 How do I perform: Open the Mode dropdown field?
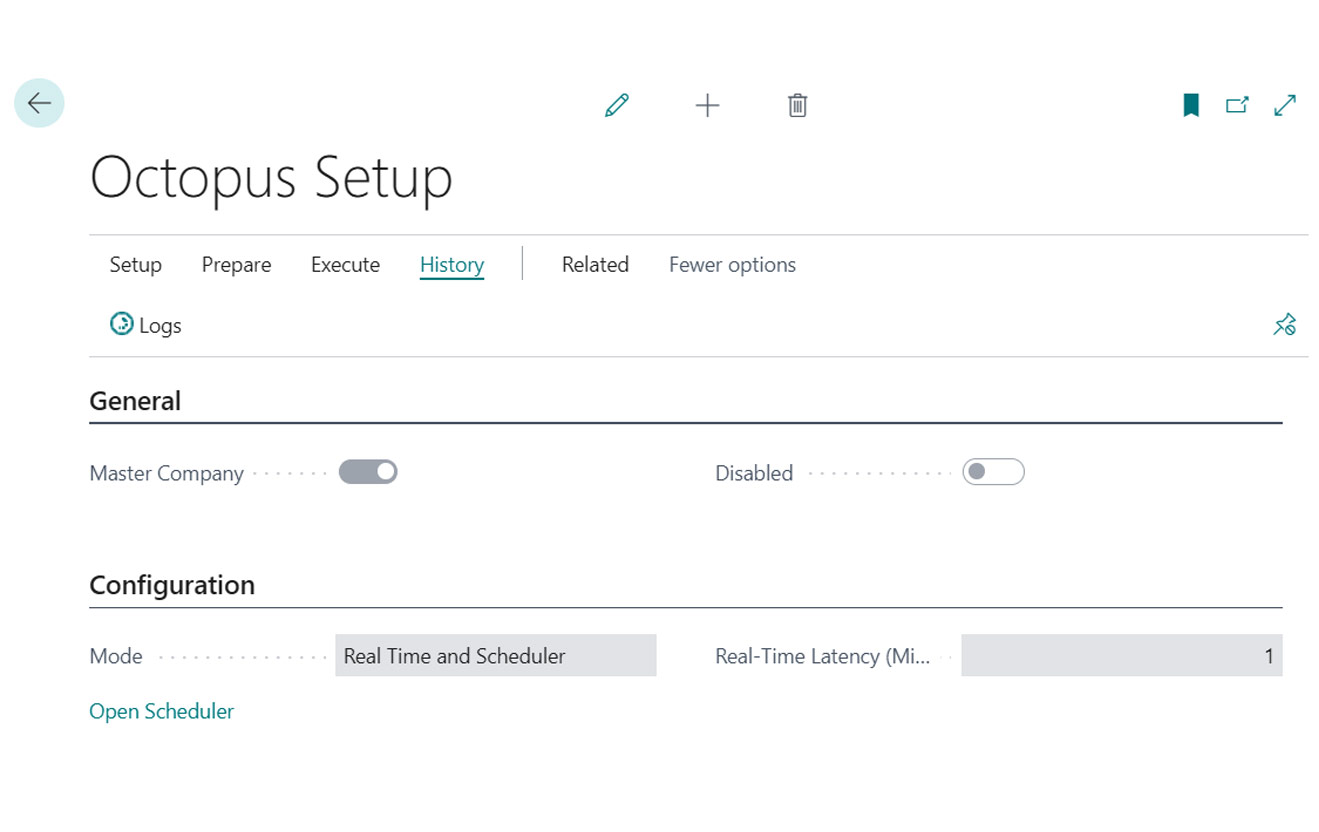tap(495, 656)
